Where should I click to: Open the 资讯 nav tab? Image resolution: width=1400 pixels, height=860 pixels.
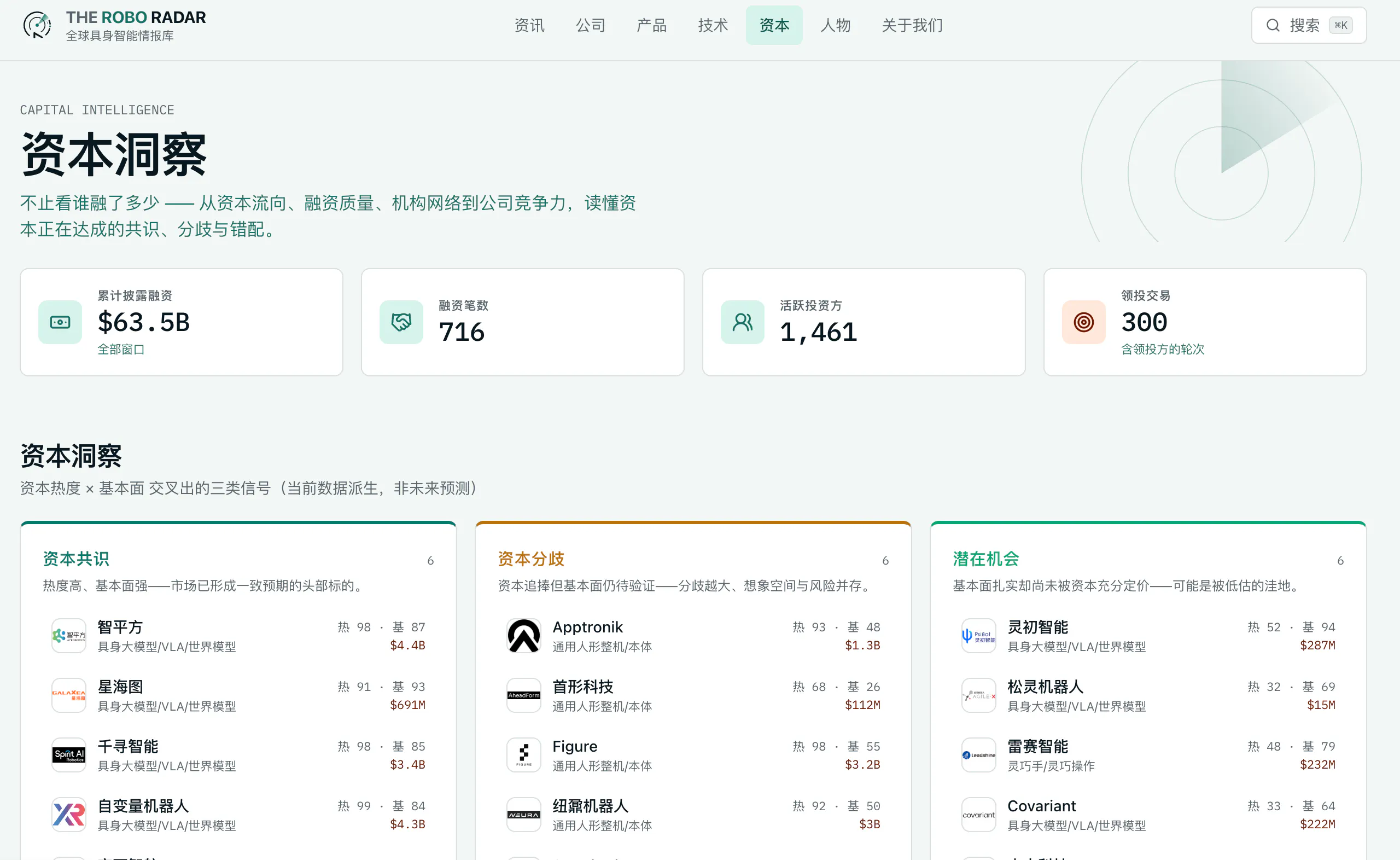click(529, 26)
